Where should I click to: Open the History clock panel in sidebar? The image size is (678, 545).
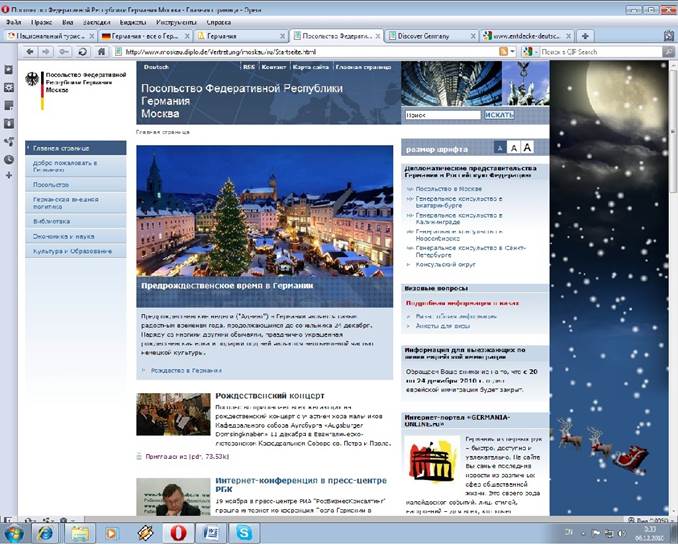tap(9, 159)
